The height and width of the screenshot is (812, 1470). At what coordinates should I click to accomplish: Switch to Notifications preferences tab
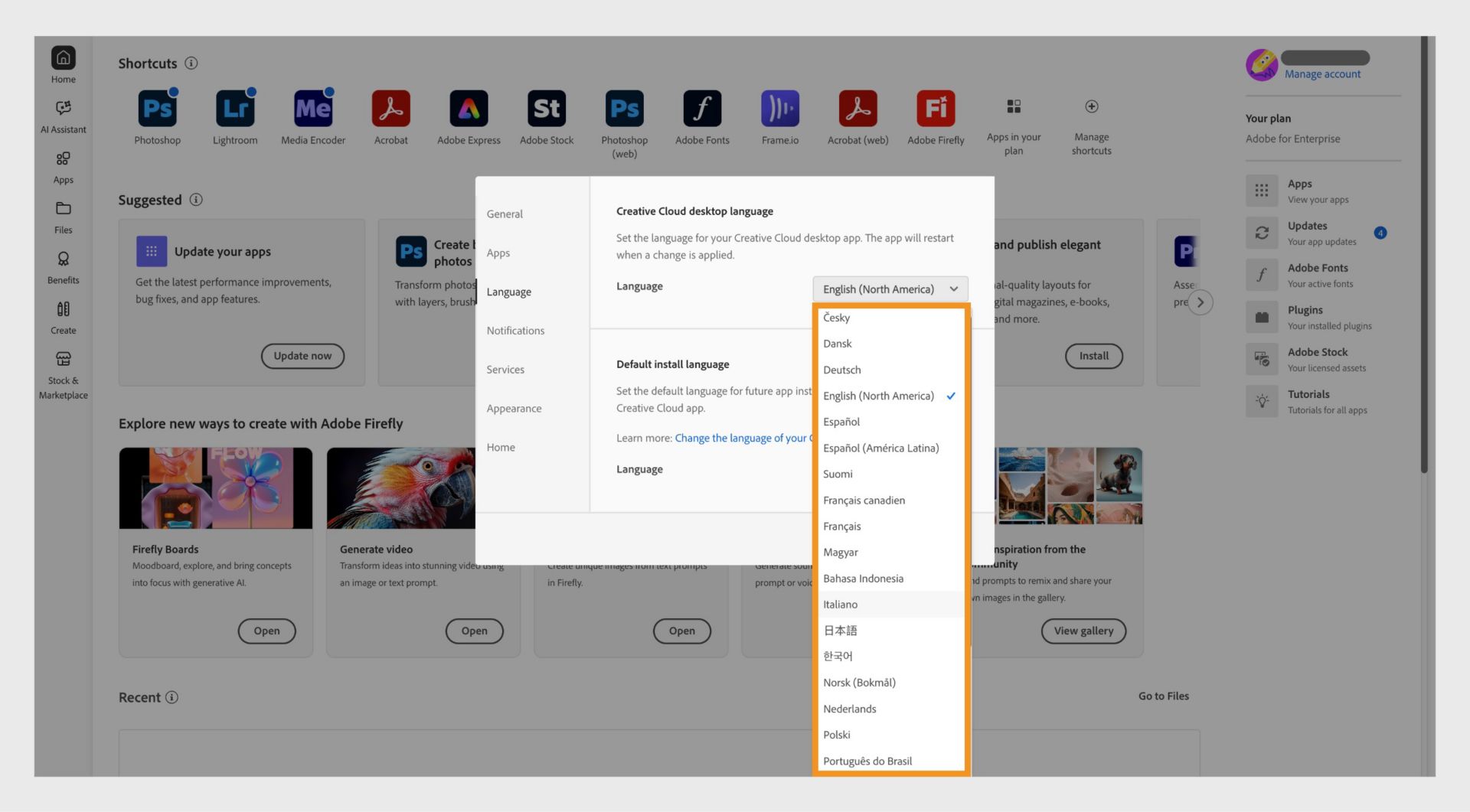(515, 331)
